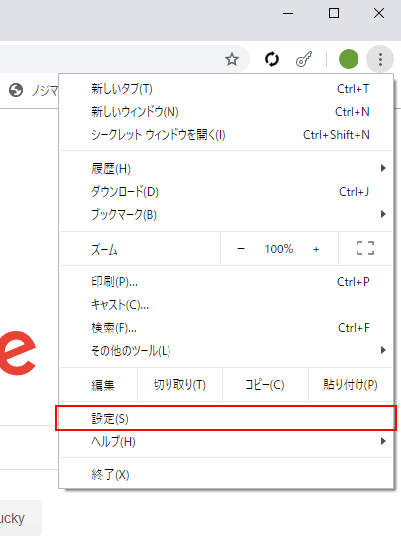Click 切り取り(T) button

pyautogui.click(x=180, y=384)
